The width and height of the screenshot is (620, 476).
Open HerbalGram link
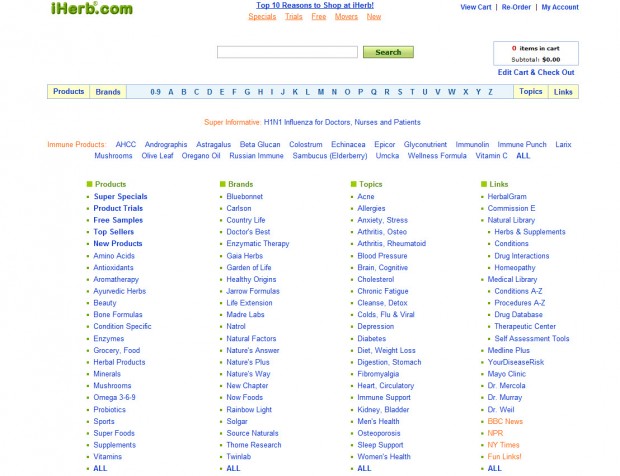coord(507,196)
